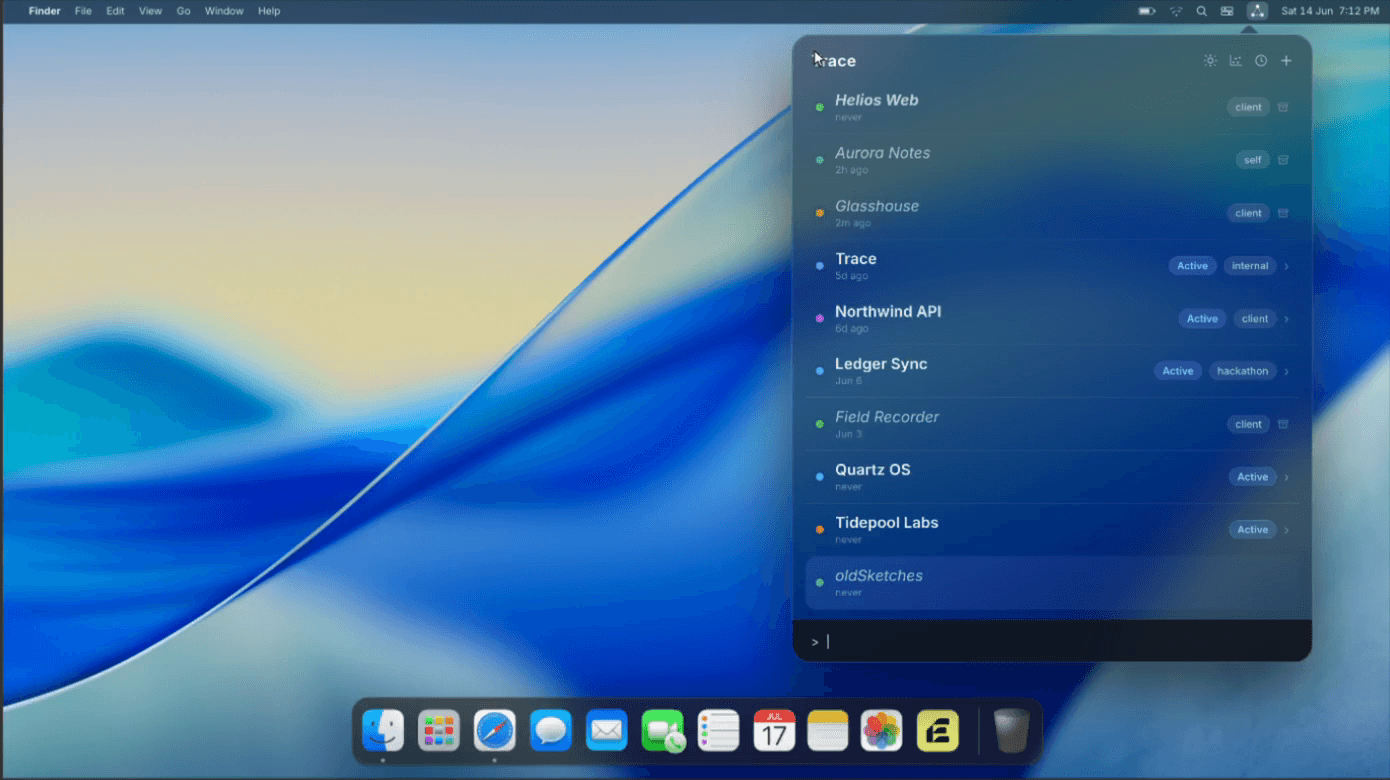The height and width of the screenshot is (780, 1390).
Task: Click Trace menu bar status icon
Action: 1257,11
